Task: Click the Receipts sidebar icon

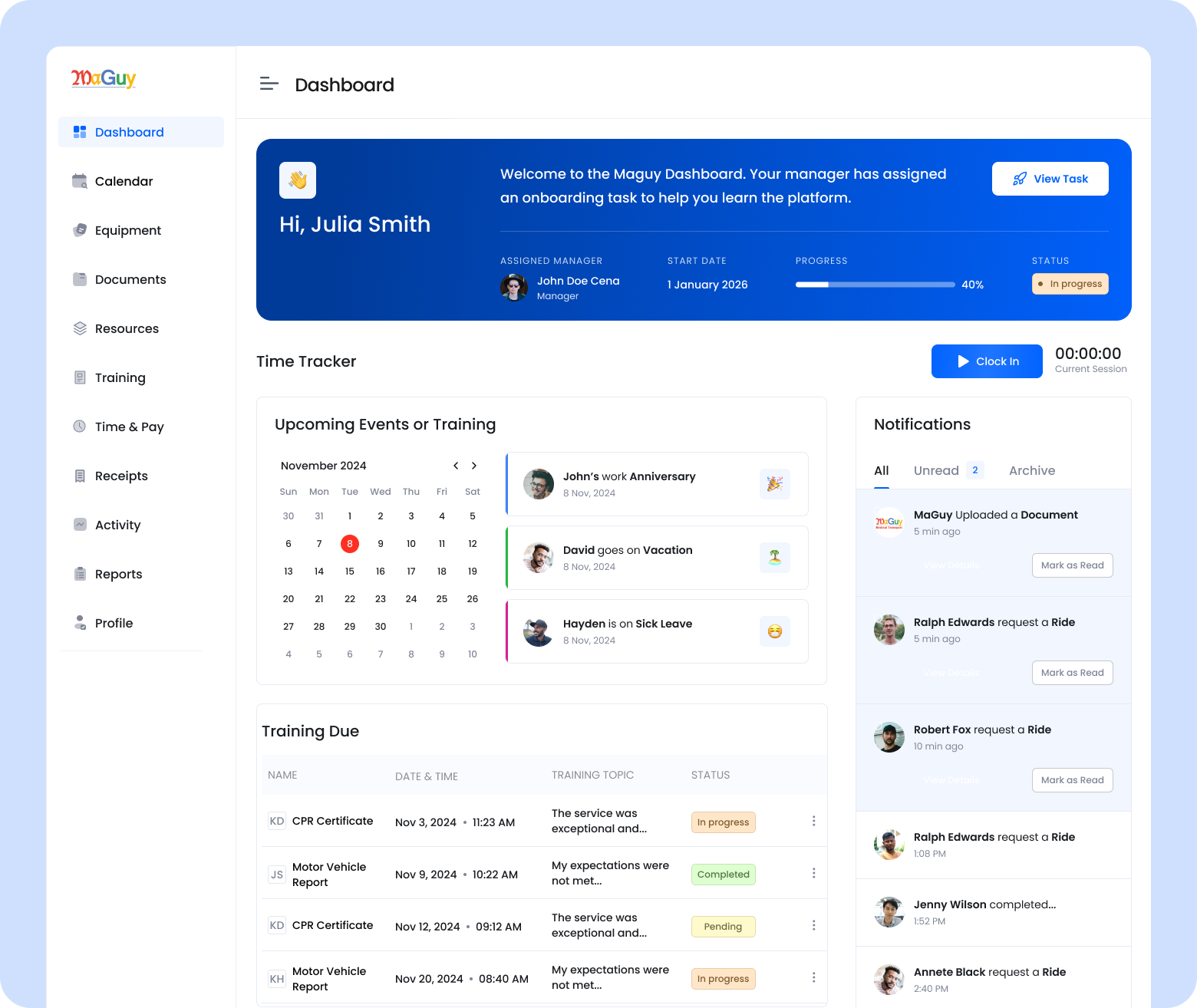Action: pos(80,476)
